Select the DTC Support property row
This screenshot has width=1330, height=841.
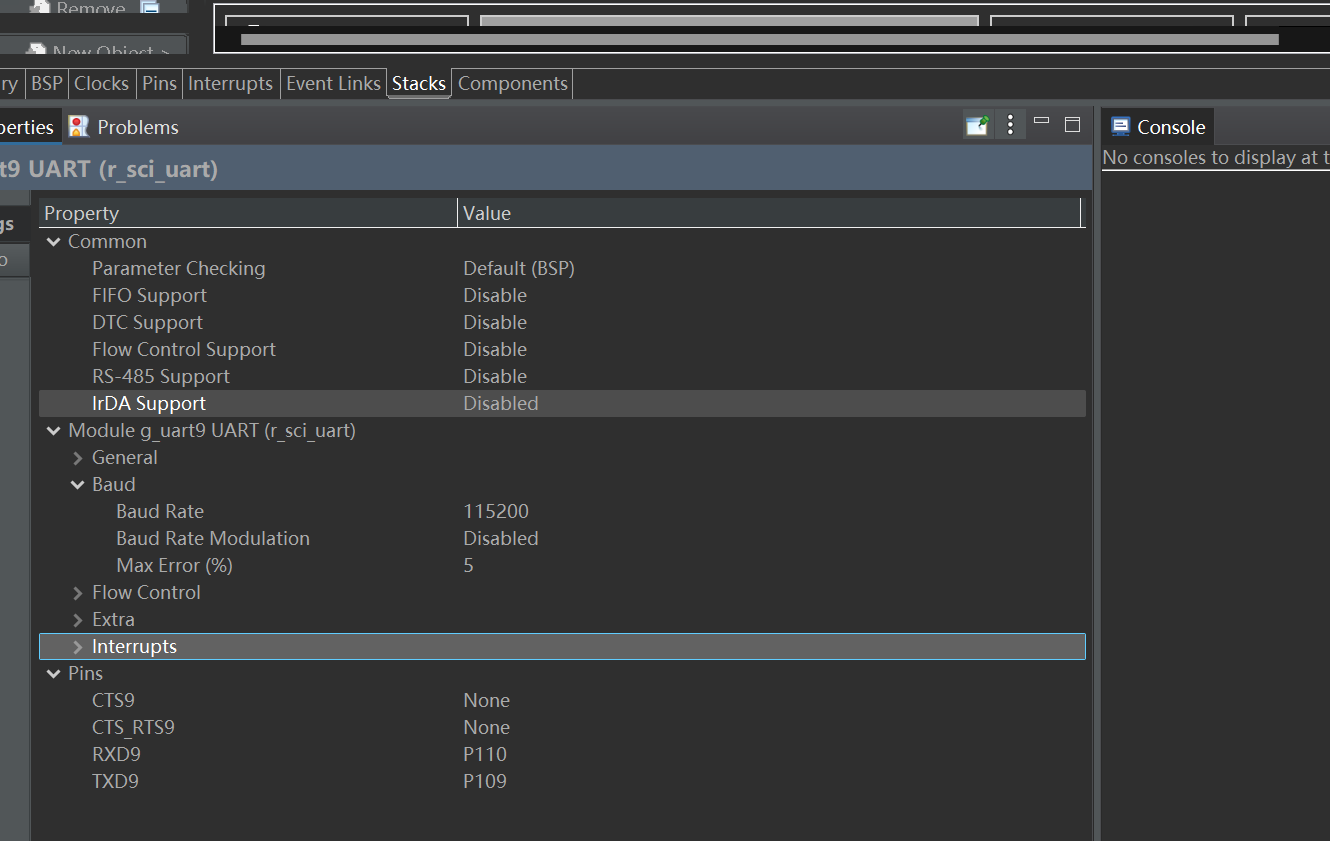pos(562,323)
